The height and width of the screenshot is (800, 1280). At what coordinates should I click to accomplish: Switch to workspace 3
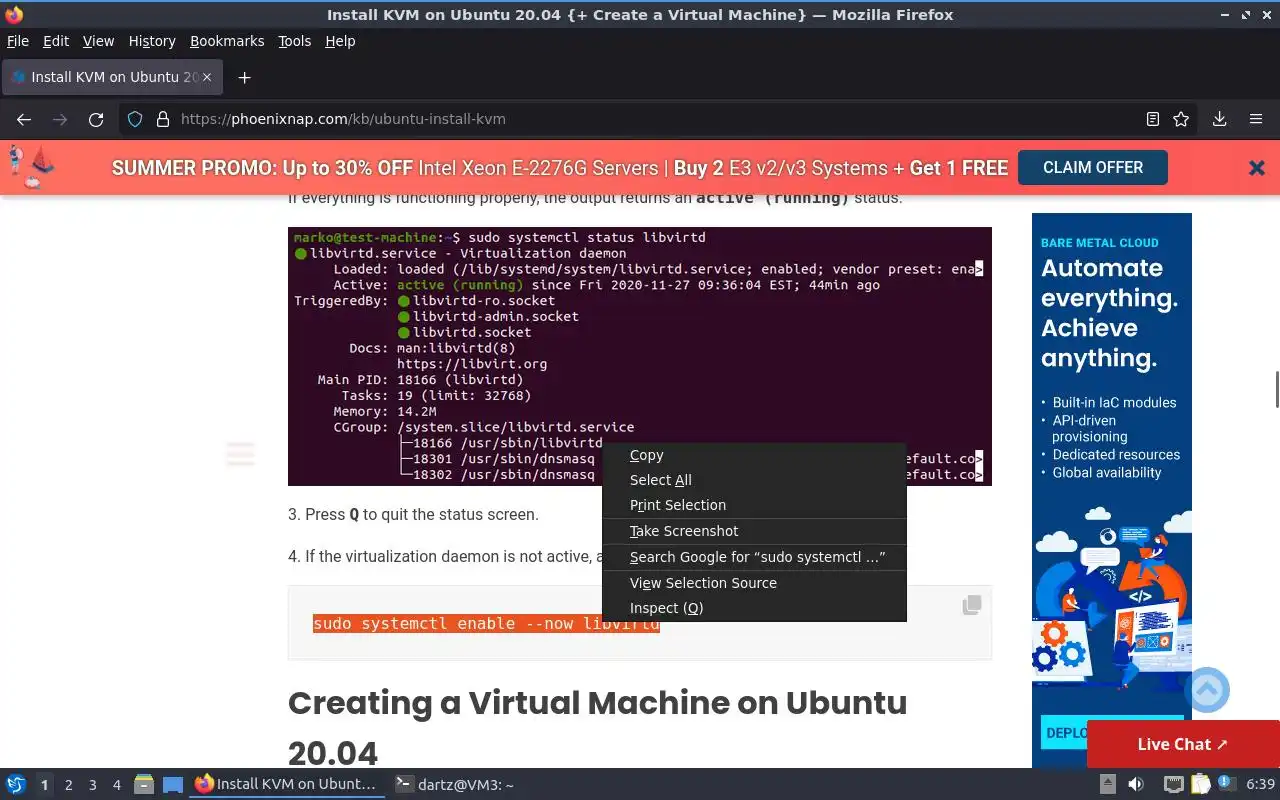(92, 785)
